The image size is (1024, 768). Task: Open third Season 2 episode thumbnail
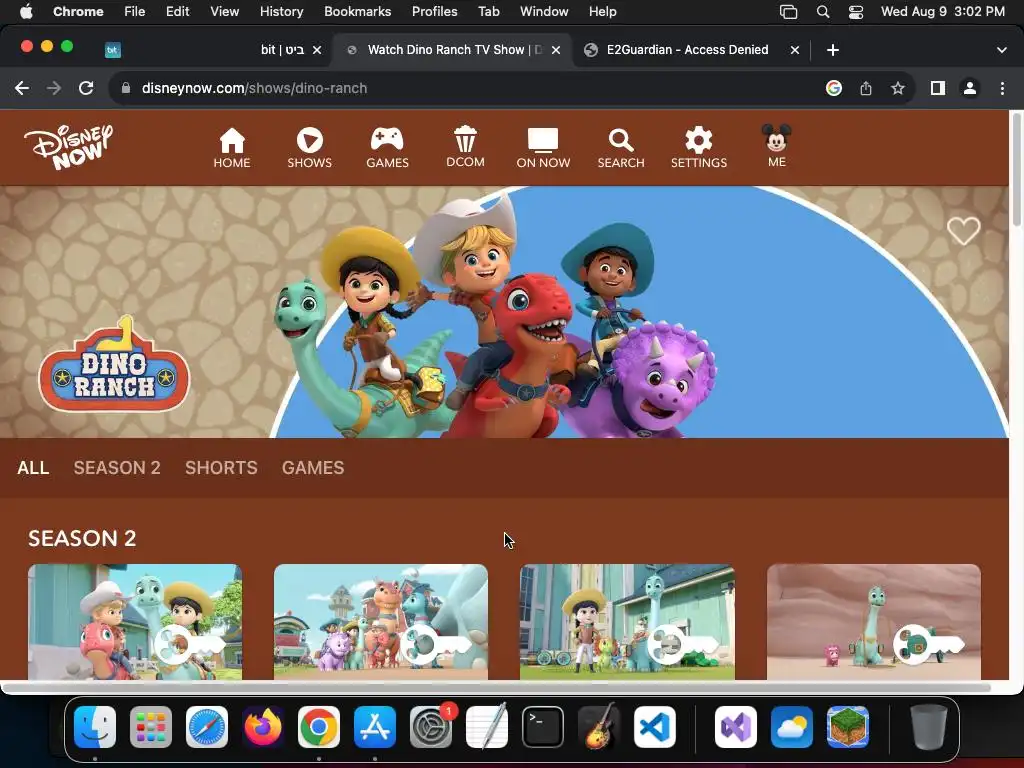pyautogui.click(x=627, y=622)
